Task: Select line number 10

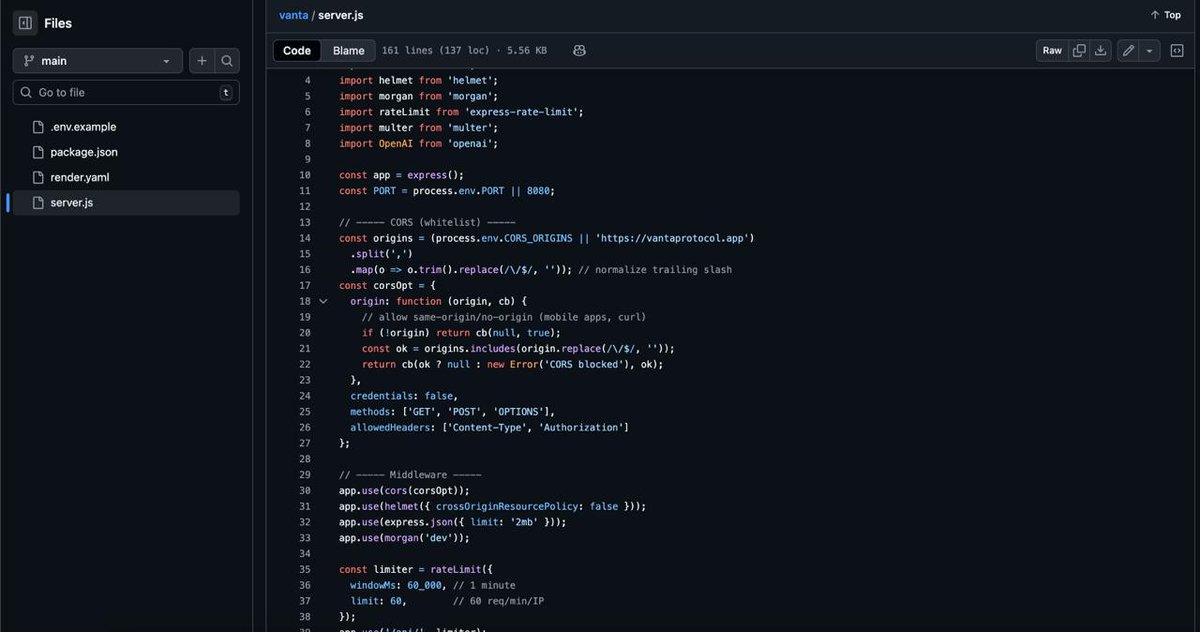Action: [x=304, y=175]
